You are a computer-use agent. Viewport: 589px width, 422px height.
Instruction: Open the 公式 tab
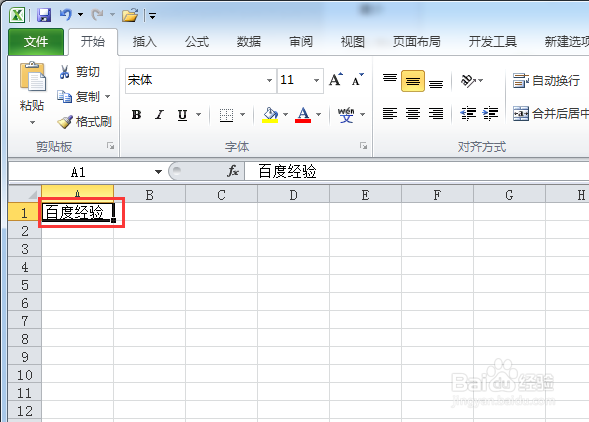(x=197, y=41)
